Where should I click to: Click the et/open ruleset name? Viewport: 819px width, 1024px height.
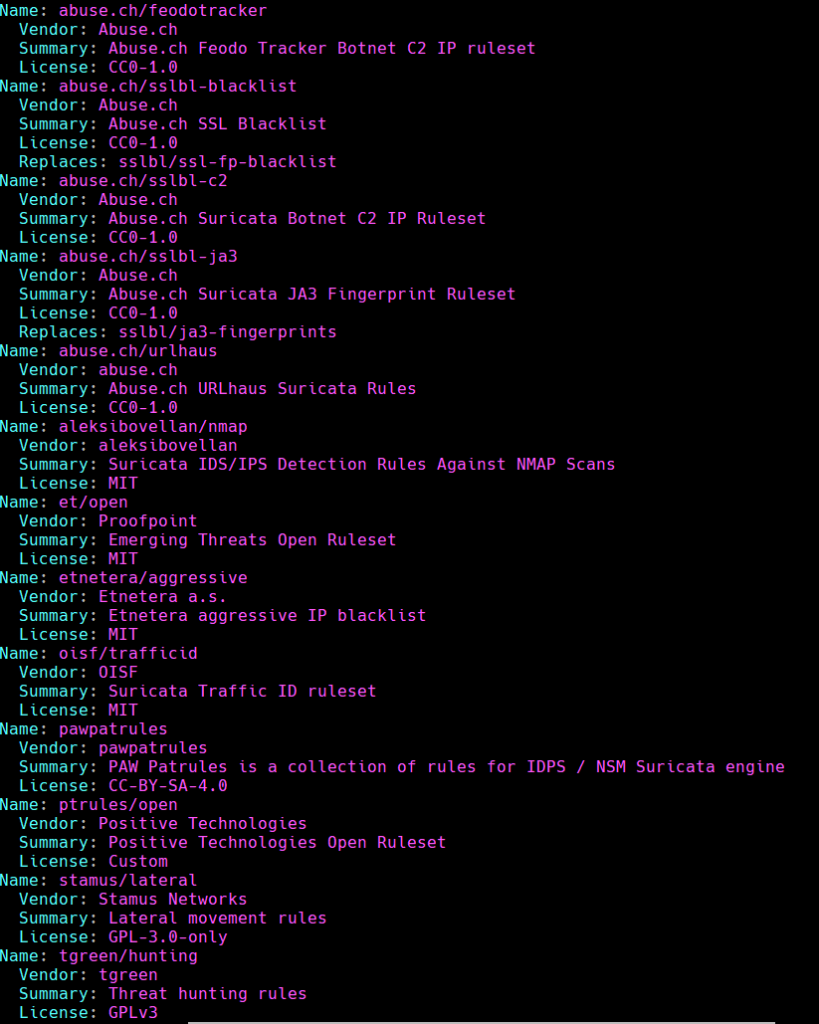(93, 502)
